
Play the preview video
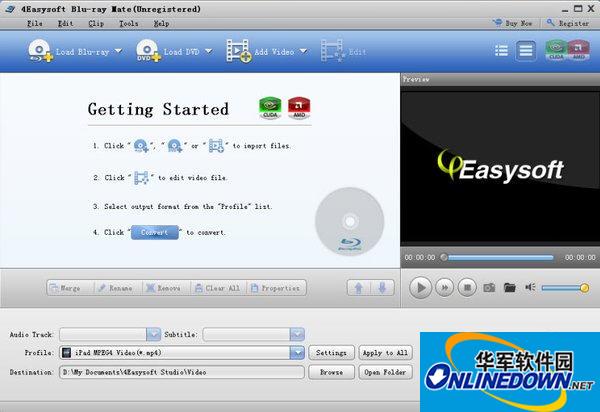(x=421, y=287)
